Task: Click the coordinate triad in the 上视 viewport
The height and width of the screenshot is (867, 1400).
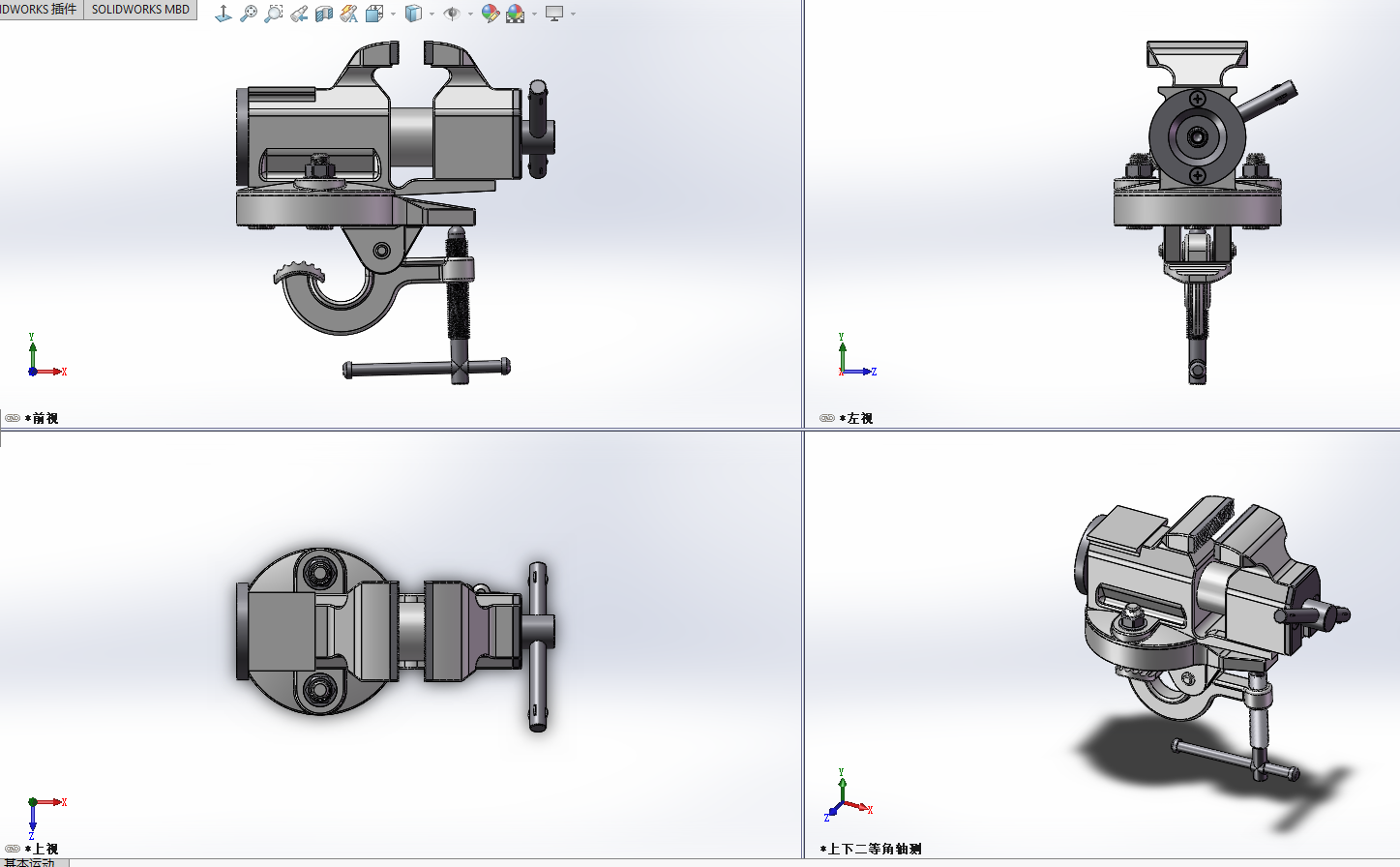Action: tap(45, 817)
